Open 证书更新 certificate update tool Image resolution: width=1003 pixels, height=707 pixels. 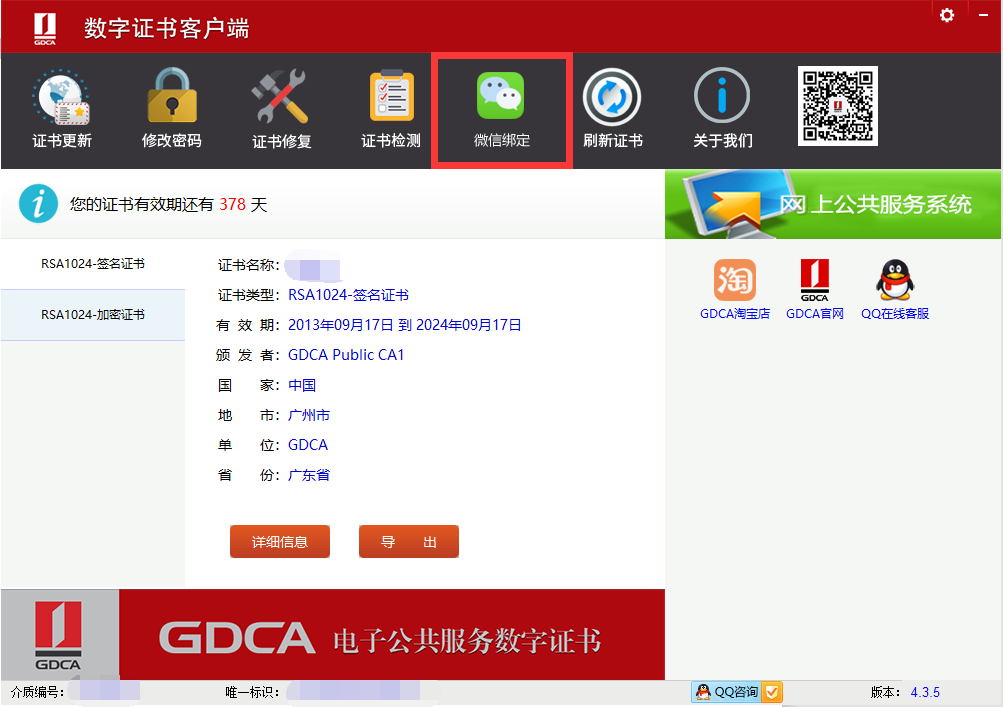pos(61,109)
